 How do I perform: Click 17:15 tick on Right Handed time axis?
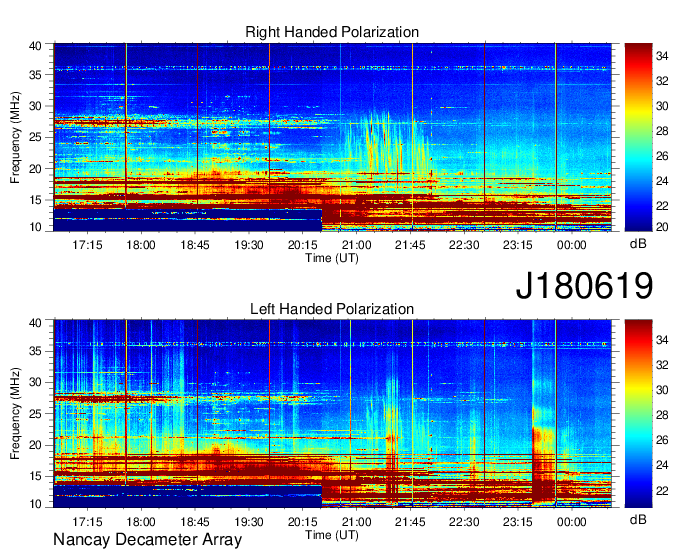coord(87,245)
